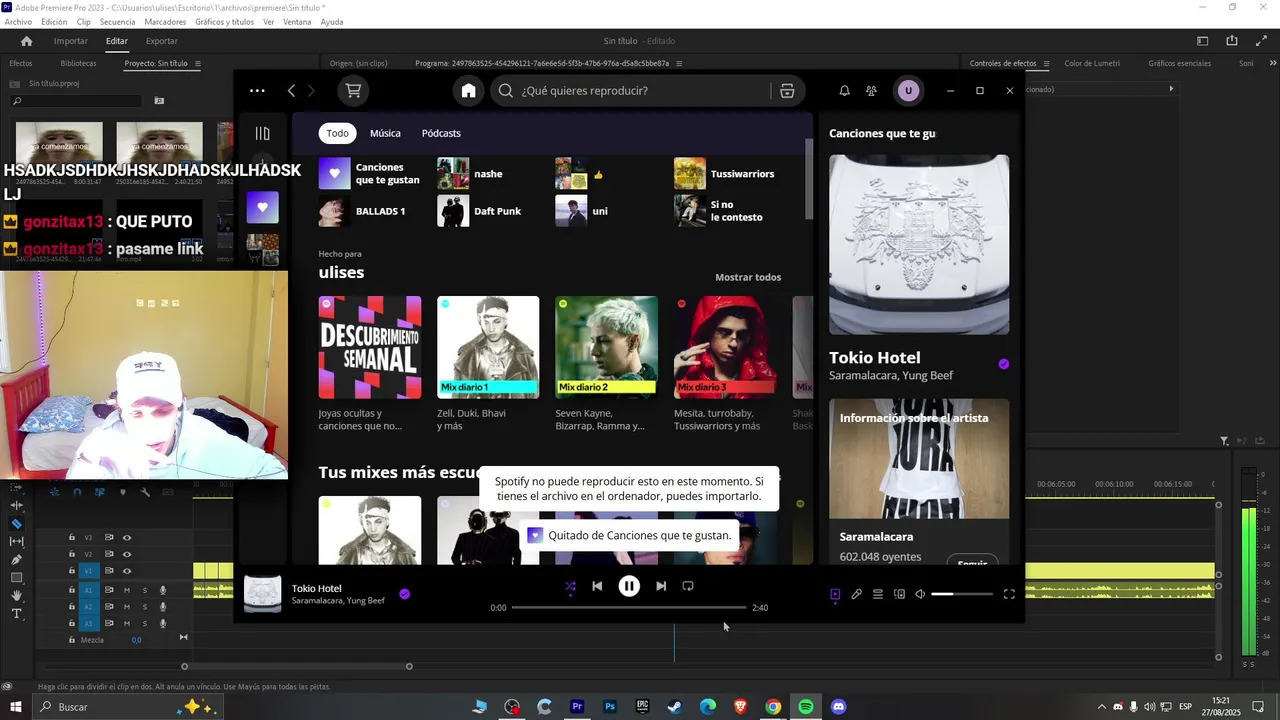Open Proyecto panel menu icon
The width and height of the screenshot is (1280, 720).
(198, 63)
